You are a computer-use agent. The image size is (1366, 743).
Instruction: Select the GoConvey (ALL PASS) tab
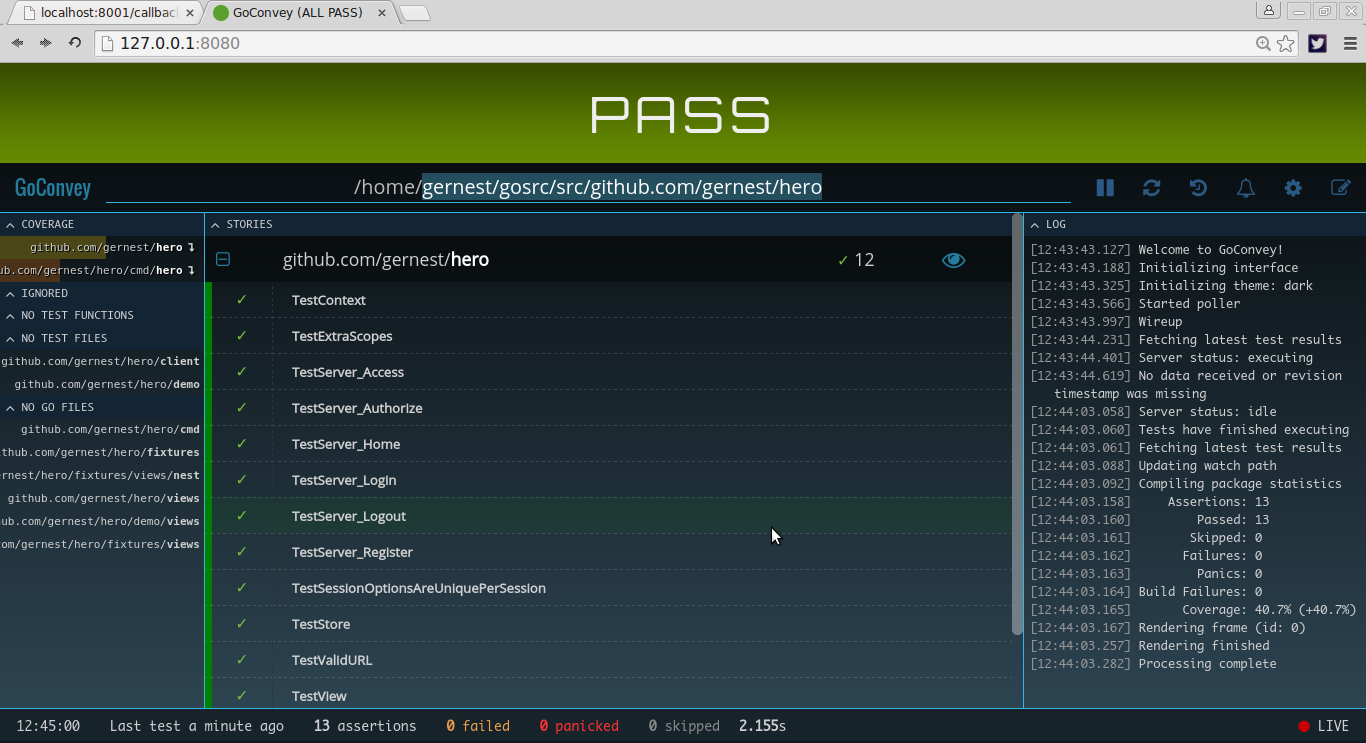point(300,13)
